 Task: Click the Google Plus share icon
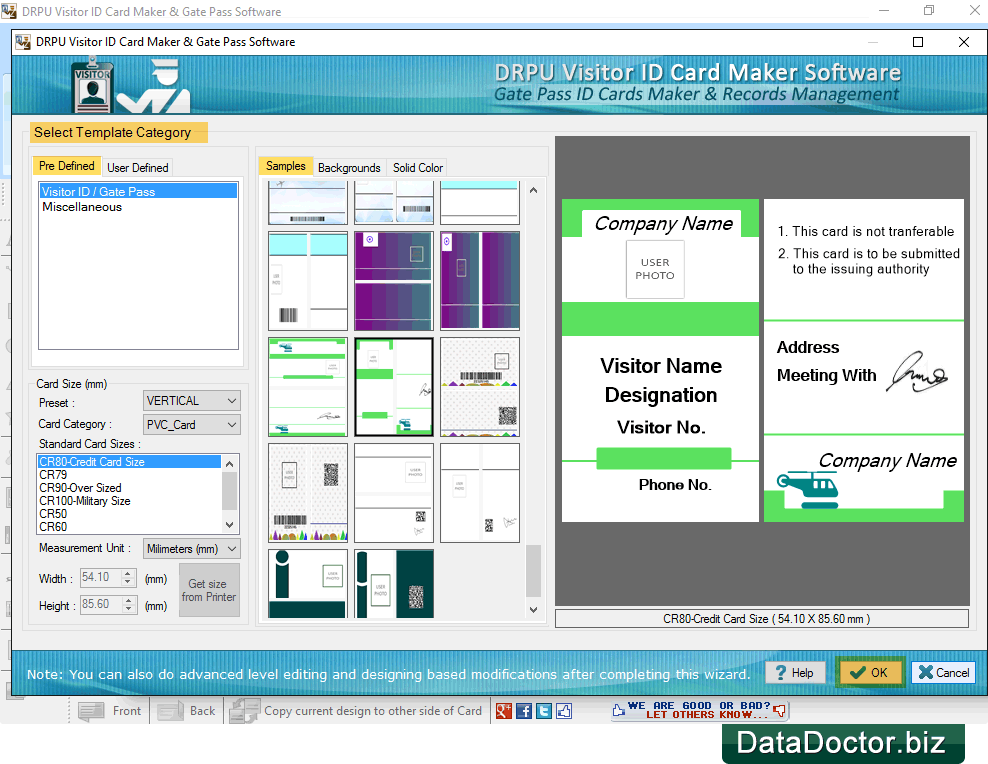click(x=503, y=711)
